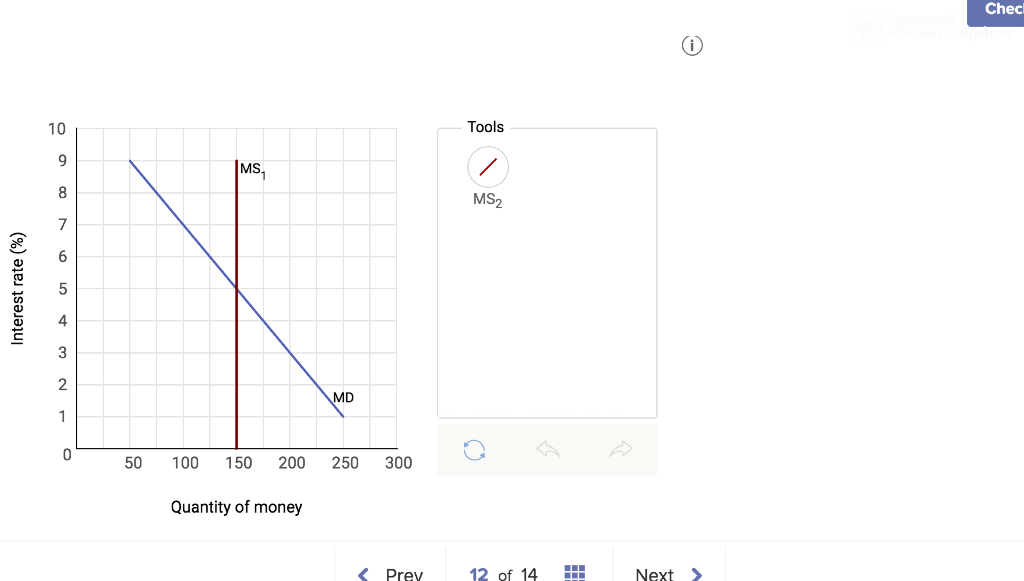Screen dimensions: 1024x581
Task: Open the information icon at top
Action: (x=692, y=45)
